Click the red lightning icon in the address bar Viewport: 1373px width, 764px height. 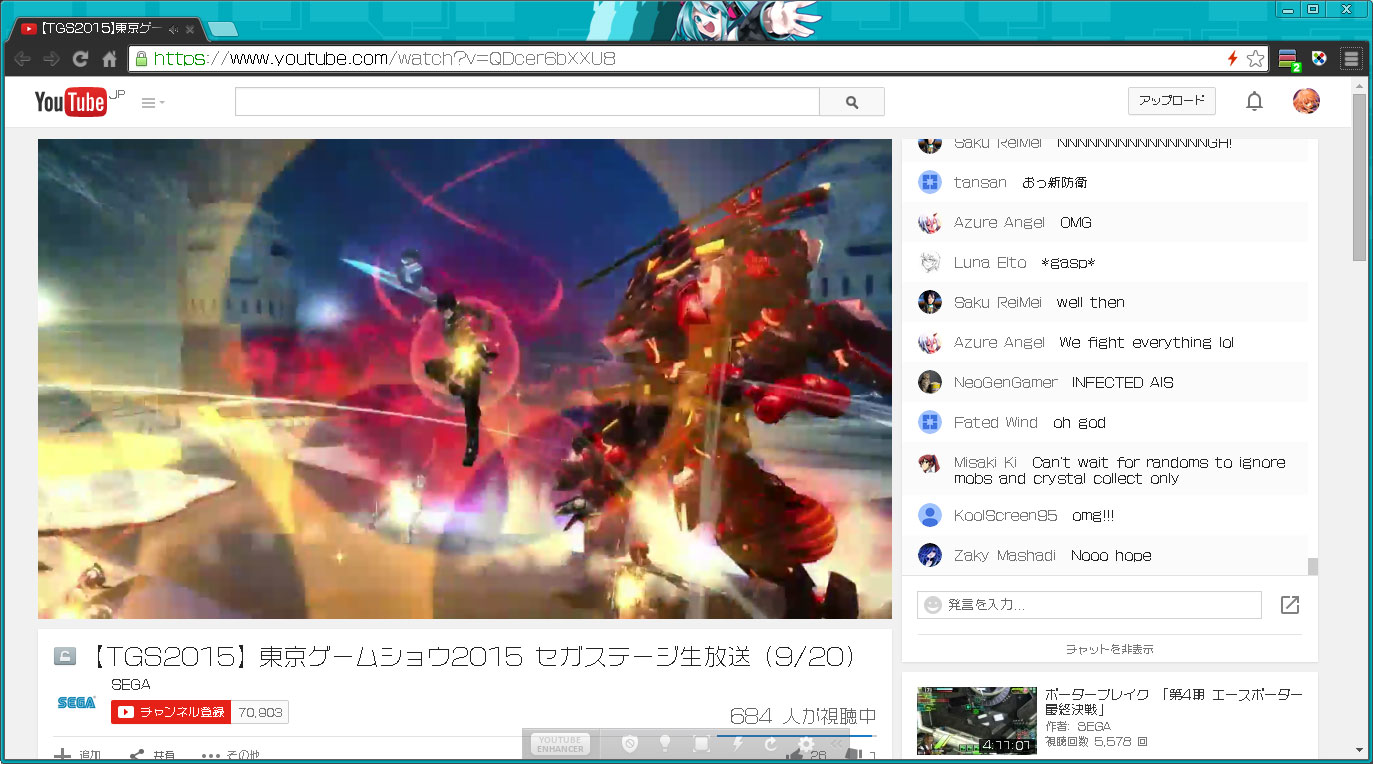(x=1233, y=59)
